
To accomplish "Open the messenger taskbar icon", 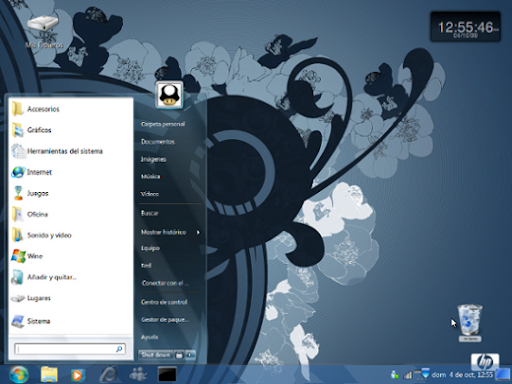I will [x=138, y=375].
